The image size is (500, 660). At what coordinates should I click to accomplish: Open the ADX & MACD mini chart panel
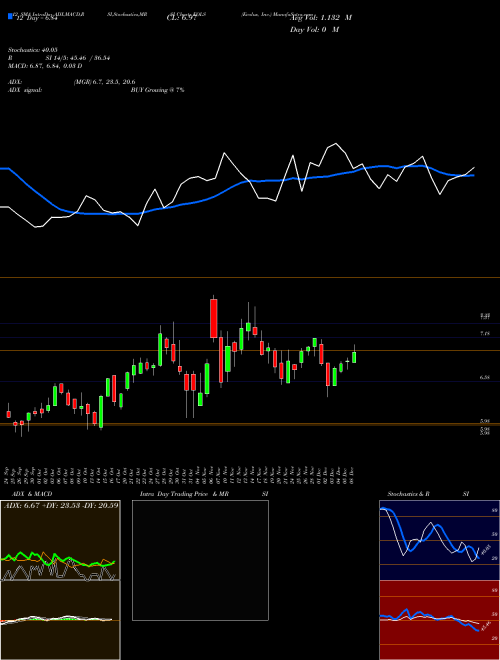coord(60,540)
